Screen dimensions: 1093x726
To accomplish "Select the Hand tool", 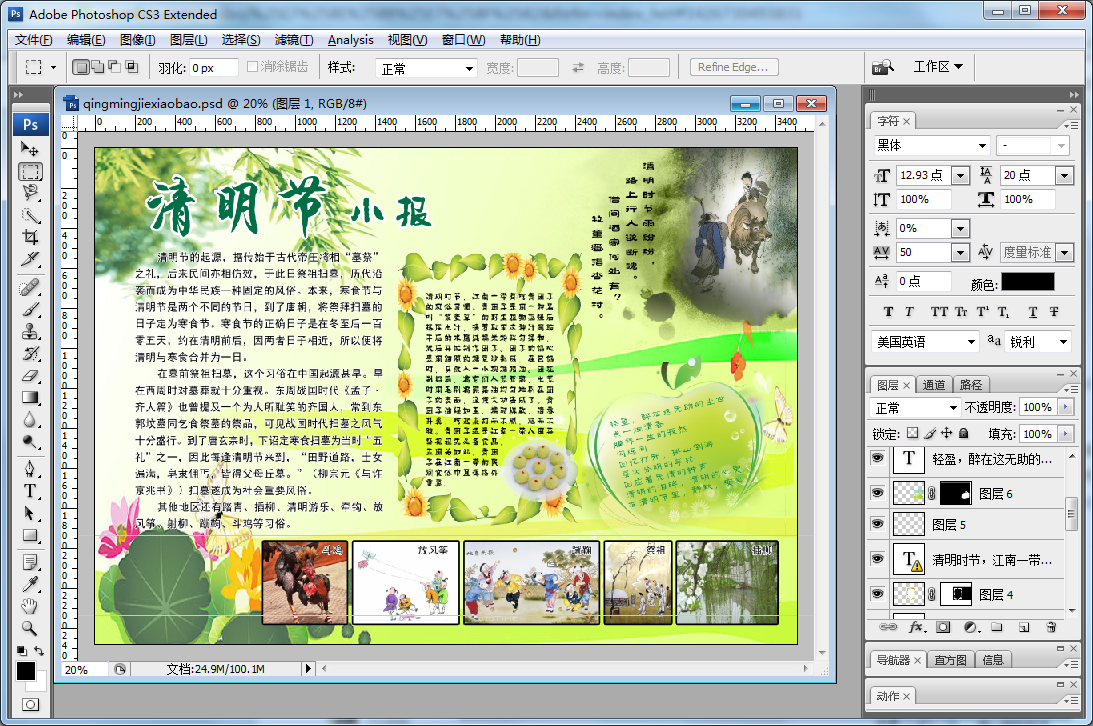I will coord(30,606).
